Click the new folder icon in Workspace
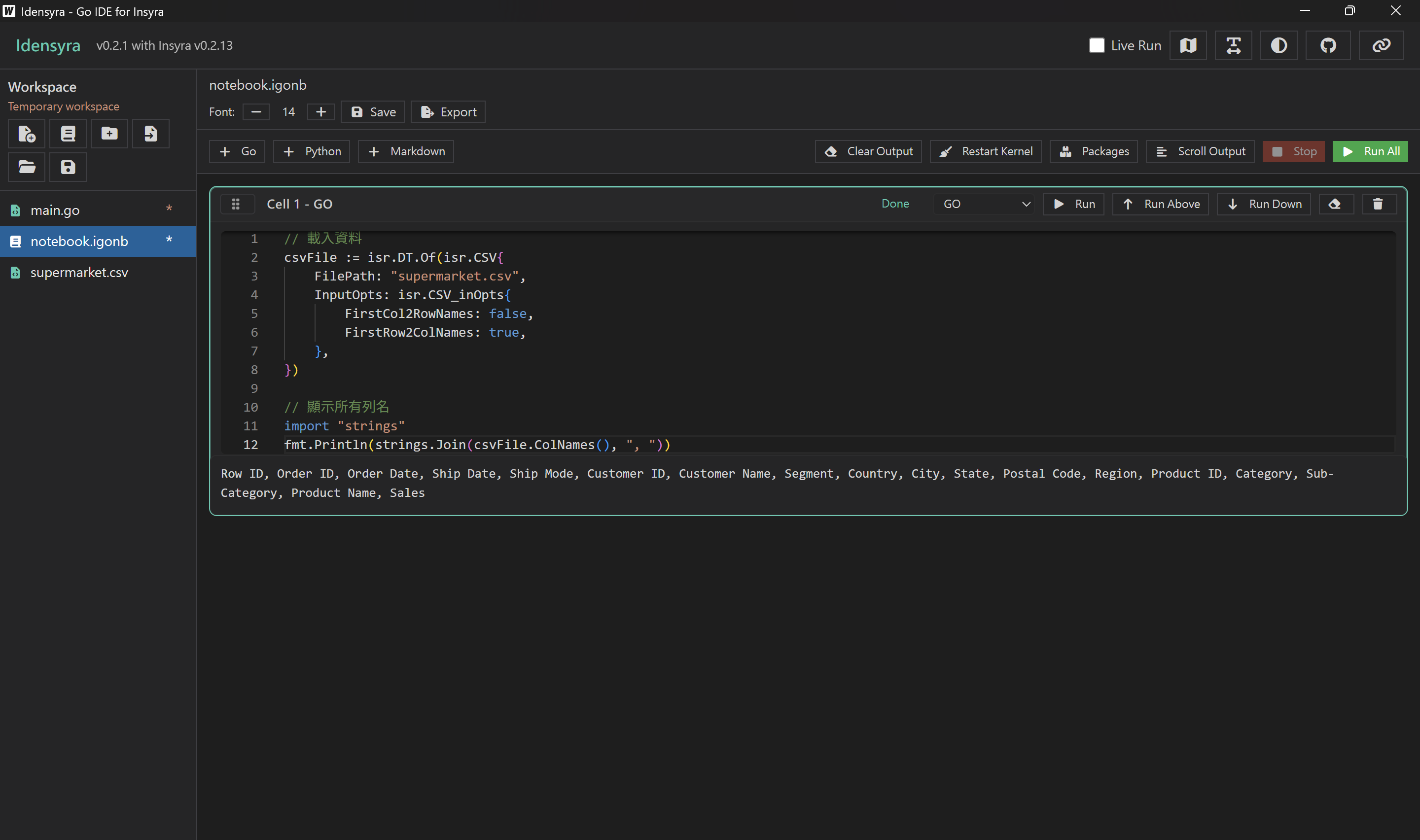Image resolution: width=1420 pixels, height=840 pixels. pyautogui.click(x=109, y=134)
